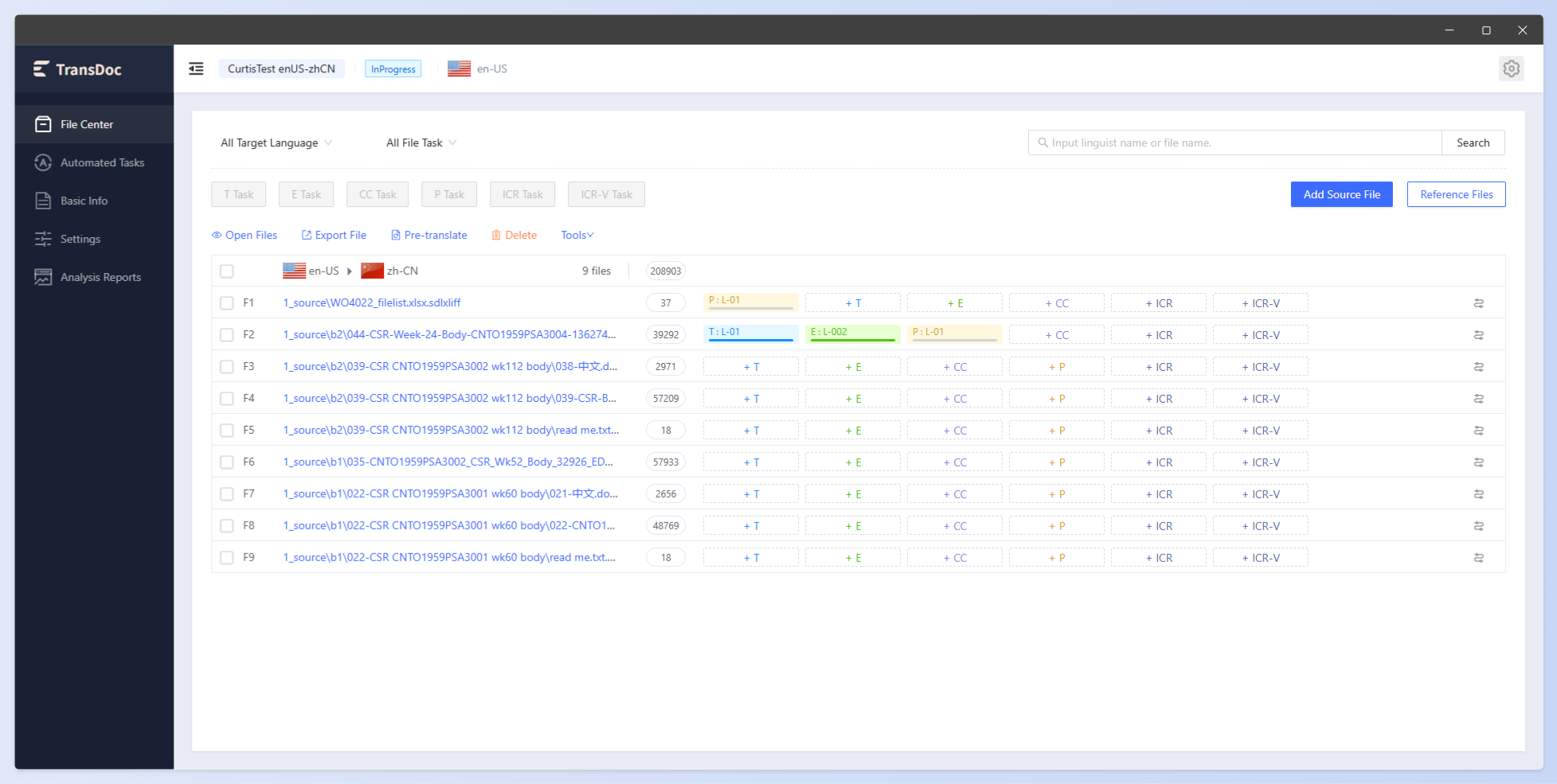Tick the checkbox for file F5
This screenshot has height=784, width=1557.
tap(227, 431)
